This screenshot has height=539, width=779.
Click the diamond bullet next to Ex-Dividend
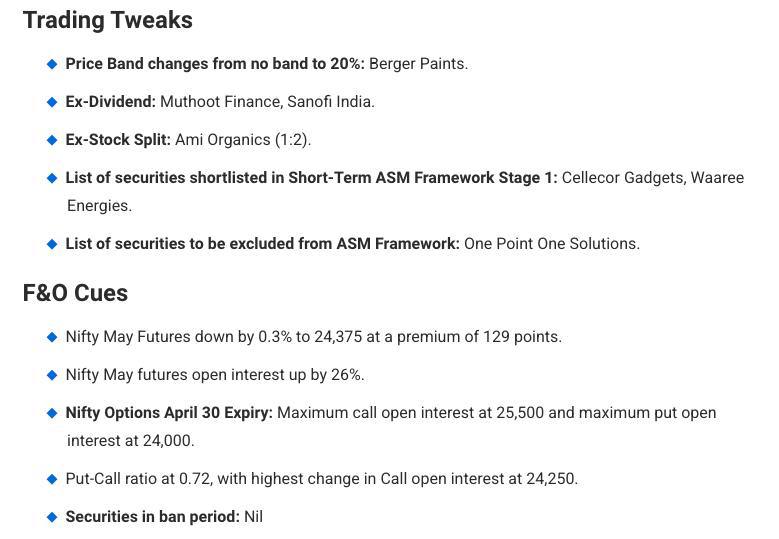click(x=52, y=102)
